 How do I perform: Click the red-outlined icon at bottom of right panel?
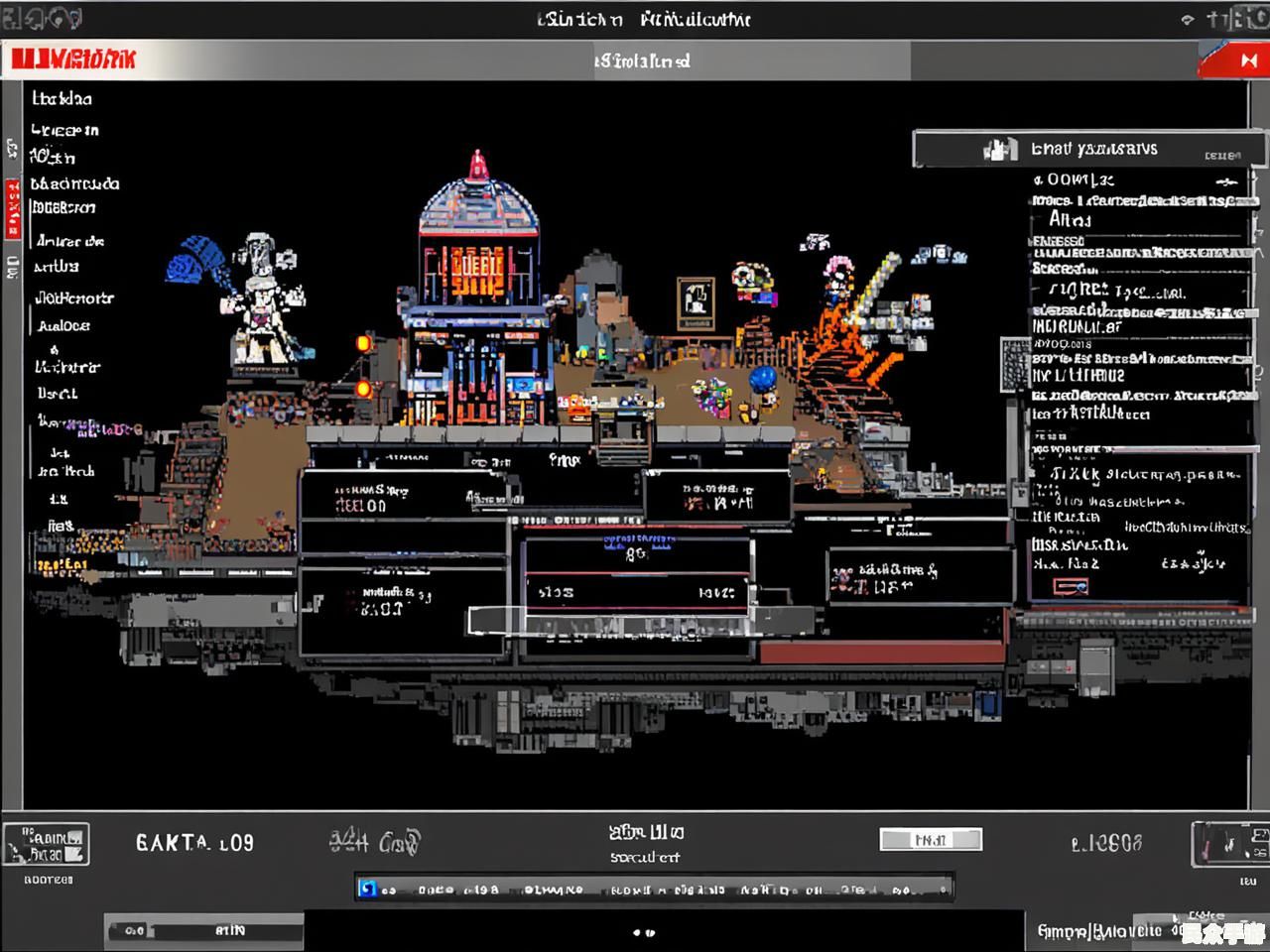point(1071,586)
